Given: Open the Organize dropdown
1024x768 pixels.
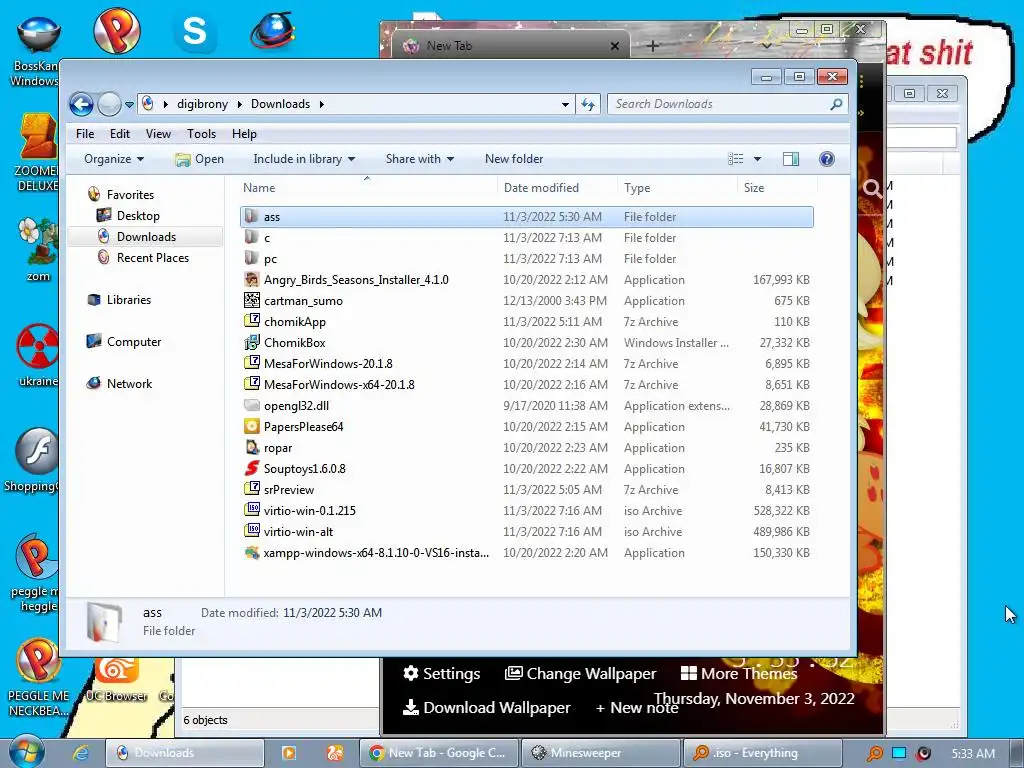Looking at the screenshot, I should 114,159.
